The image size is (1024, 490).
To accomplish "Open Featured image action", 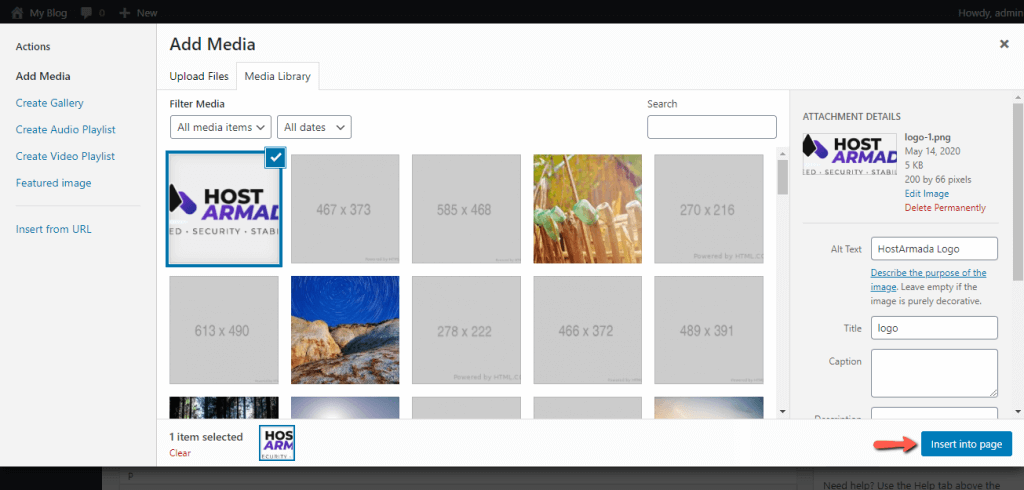I will (x=54, y=184).
